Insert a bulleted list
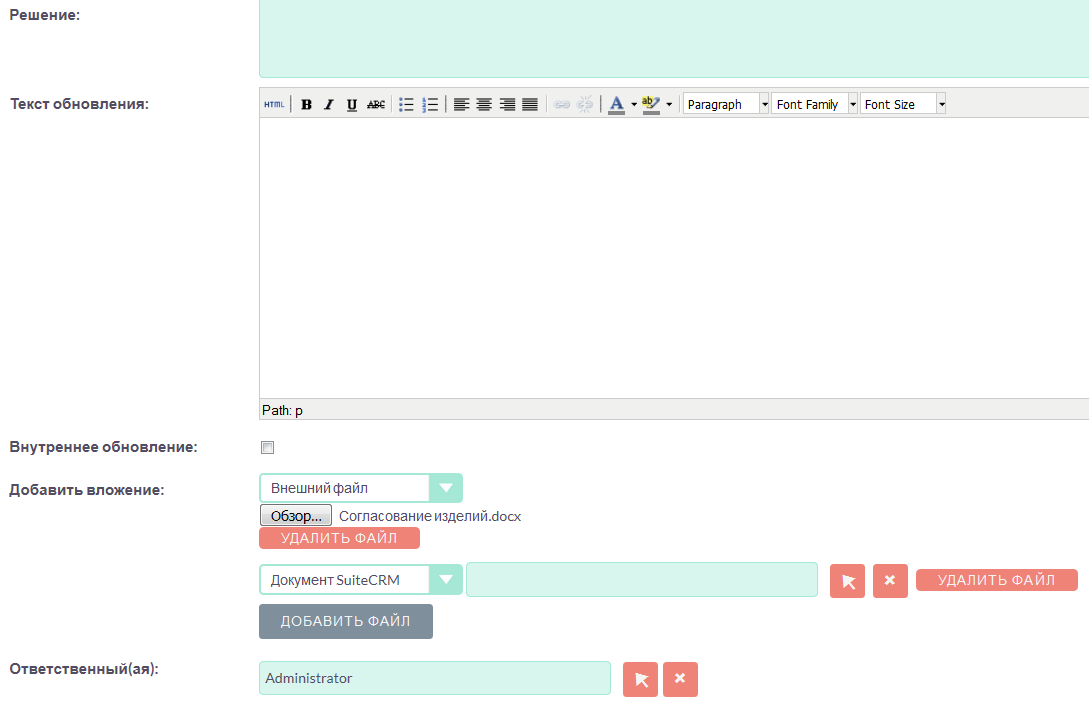The image size is (1089, 710). pyautogui.click(x=406, y=104)
